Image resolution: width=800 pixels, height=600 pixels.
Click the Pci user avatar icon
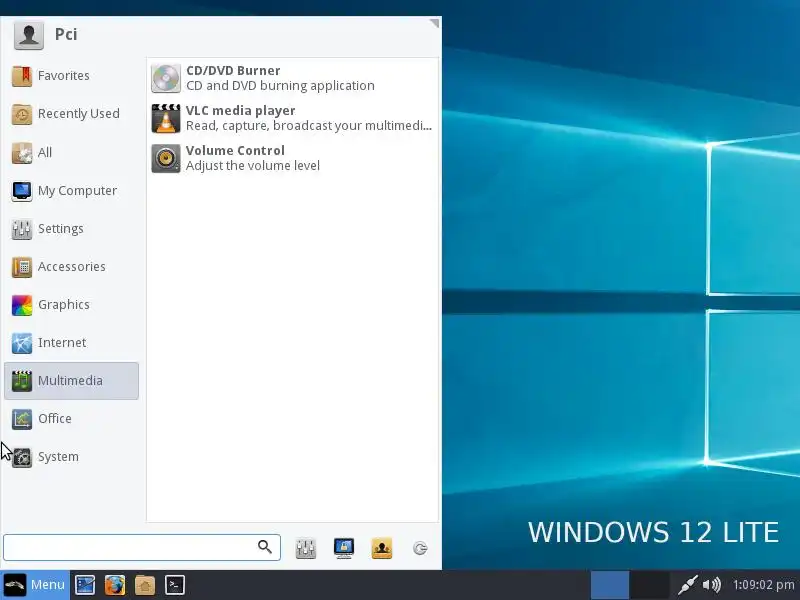point(29,35)
